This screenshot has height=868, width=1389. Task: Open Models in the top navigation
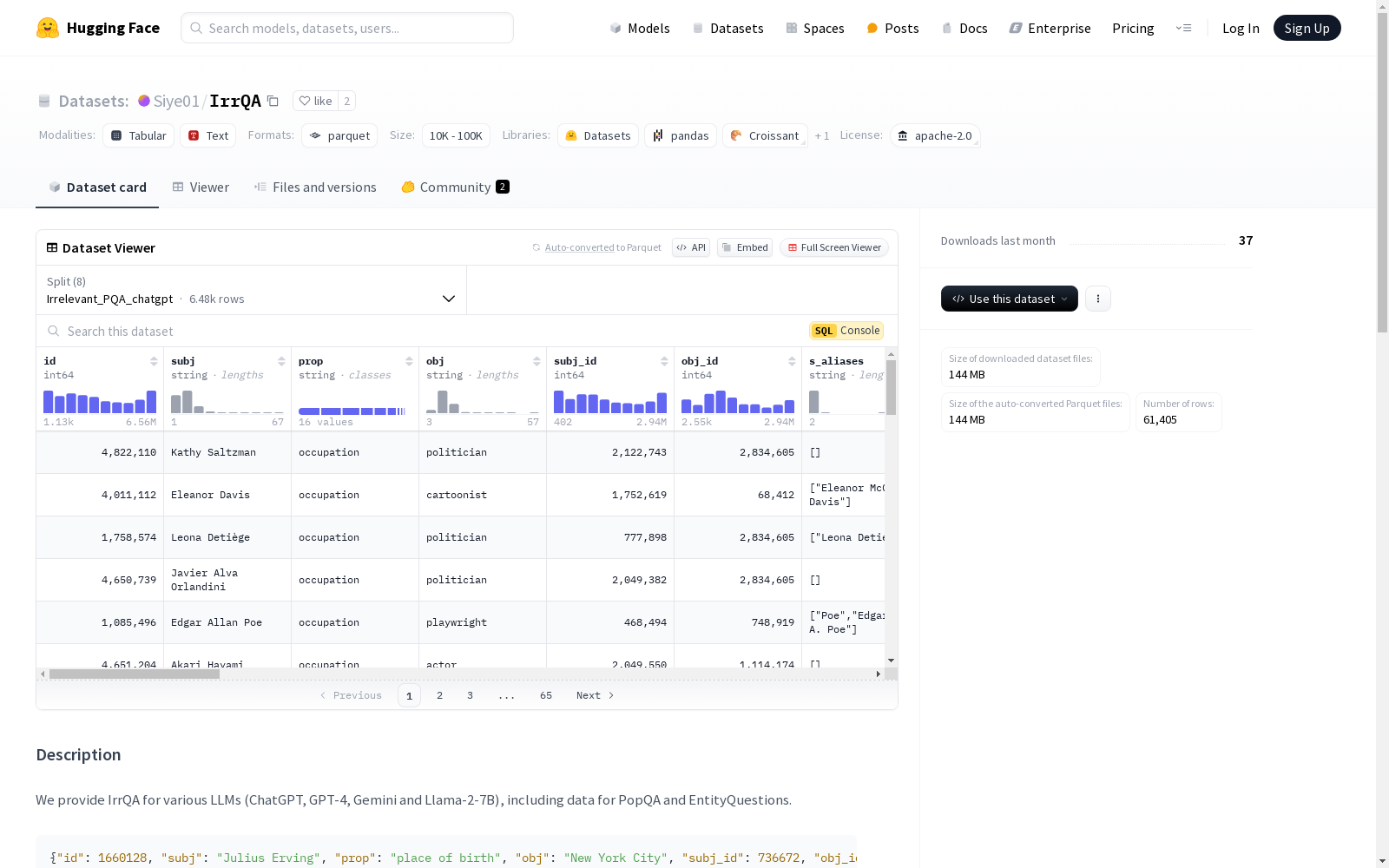pos(640,28)
